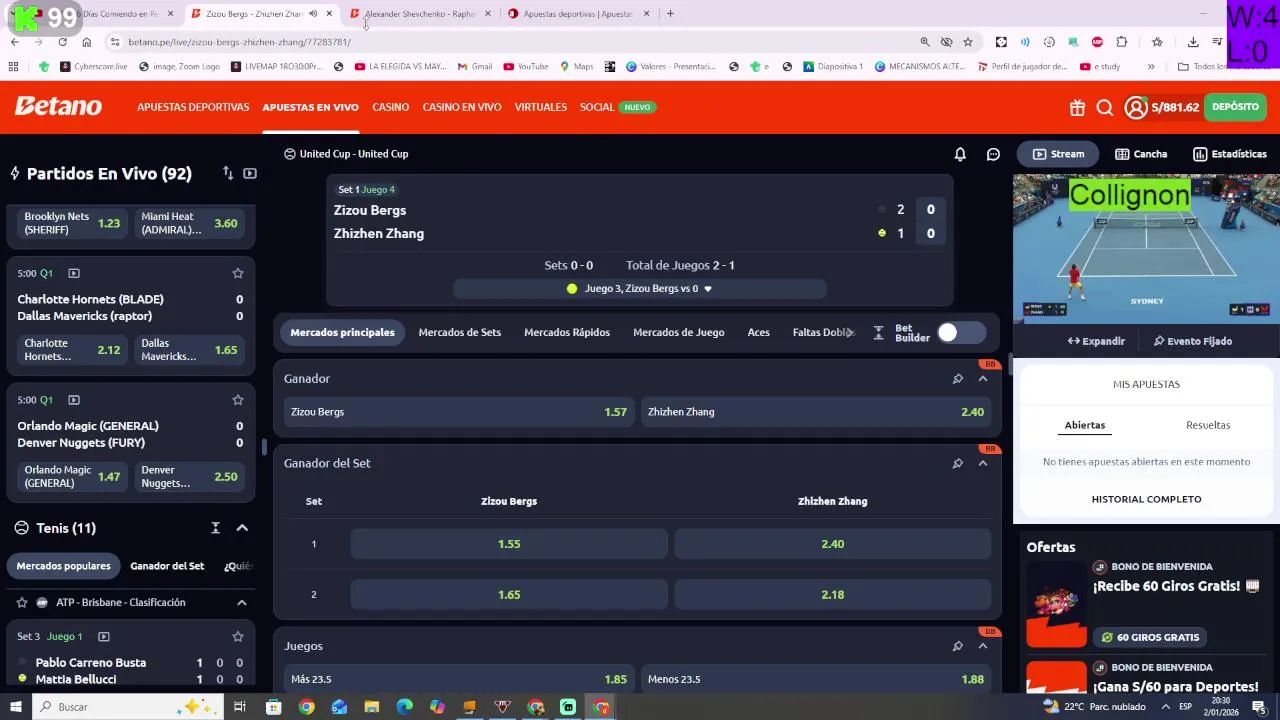This screenshot has height=720, width=1280.
Task: Toggle live stream view icon next to Partidos En Vivo
Action: [x=250, y=173]
